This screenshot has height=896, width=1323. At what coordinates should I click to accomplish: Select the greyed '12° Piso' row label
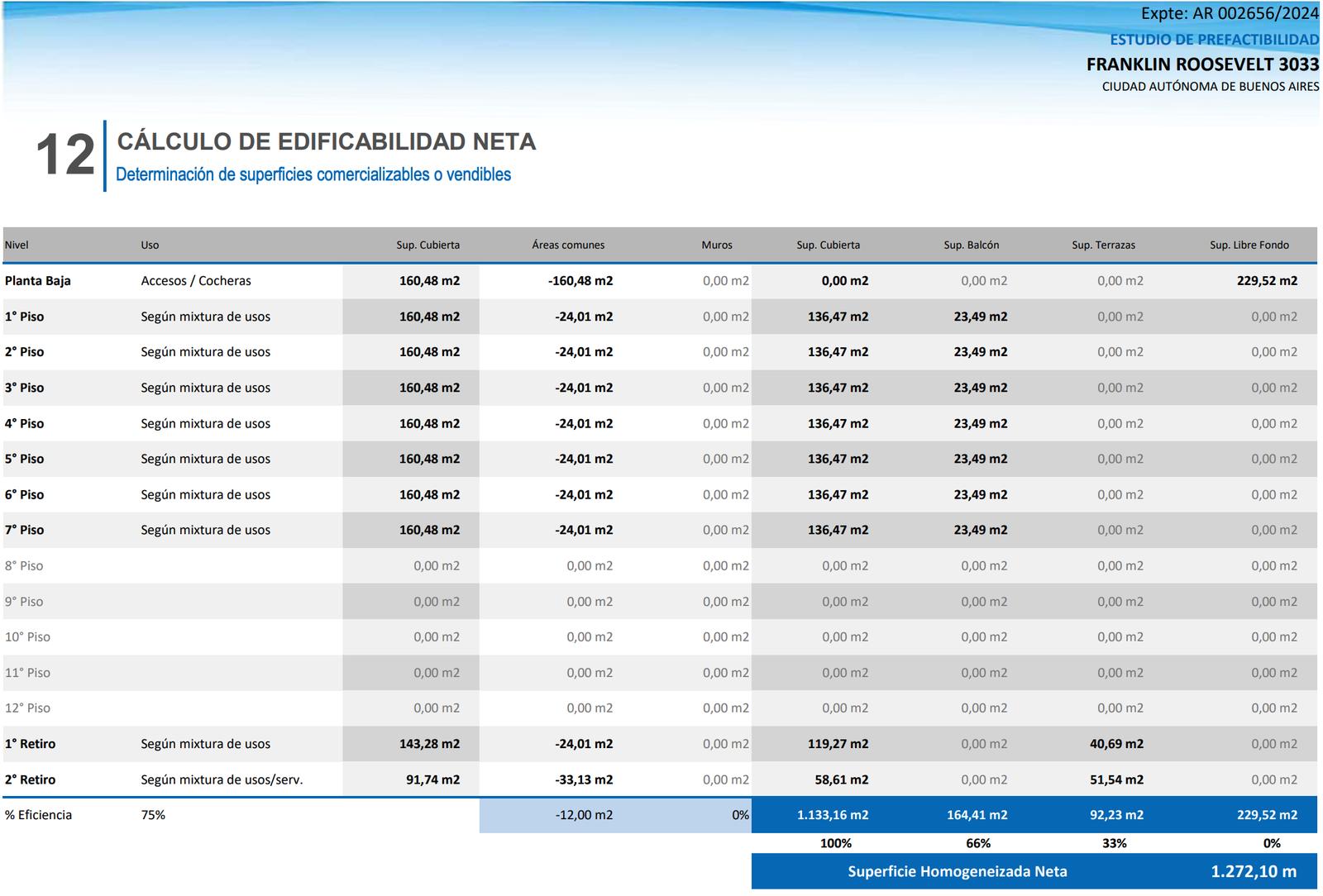click(x=27, y=708)
